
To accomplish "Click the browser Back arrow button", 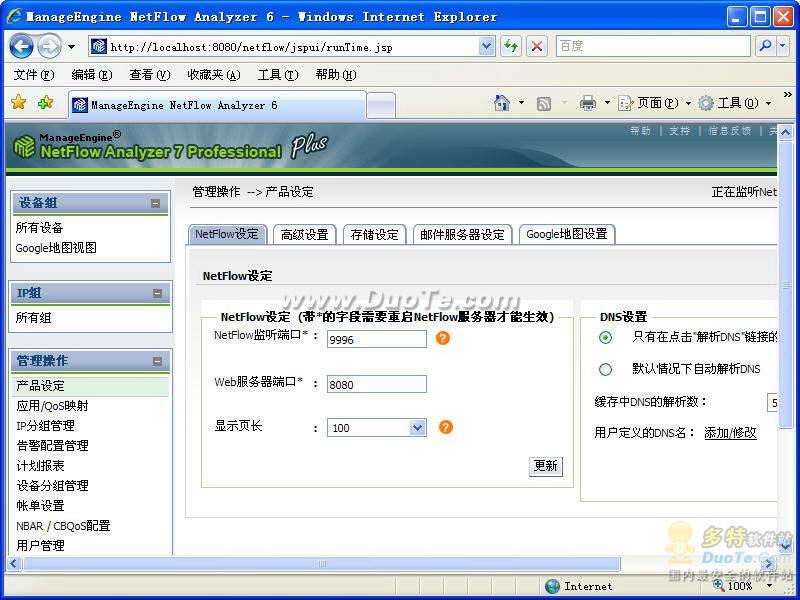I will [x=21, y=47].
